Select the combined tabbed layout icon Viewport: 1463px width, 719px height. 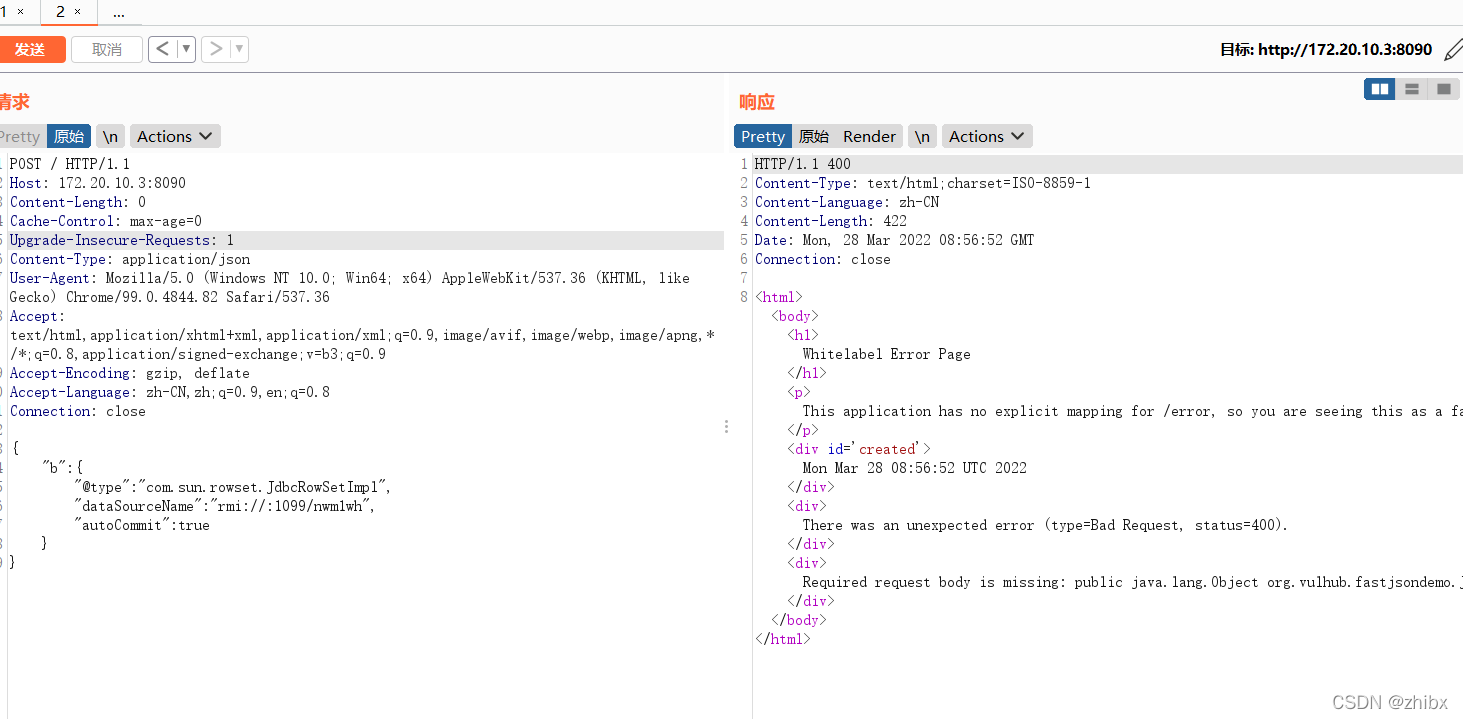(x=1443, y=89)
